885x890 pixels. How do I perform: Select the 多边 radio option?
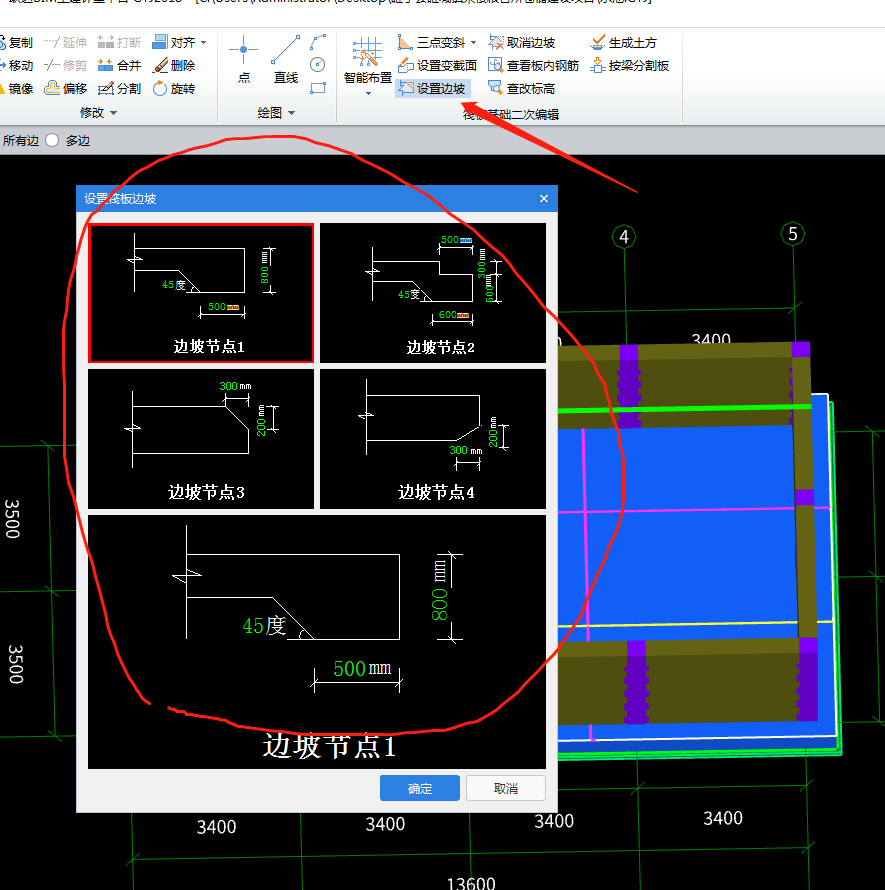point(52,140)
